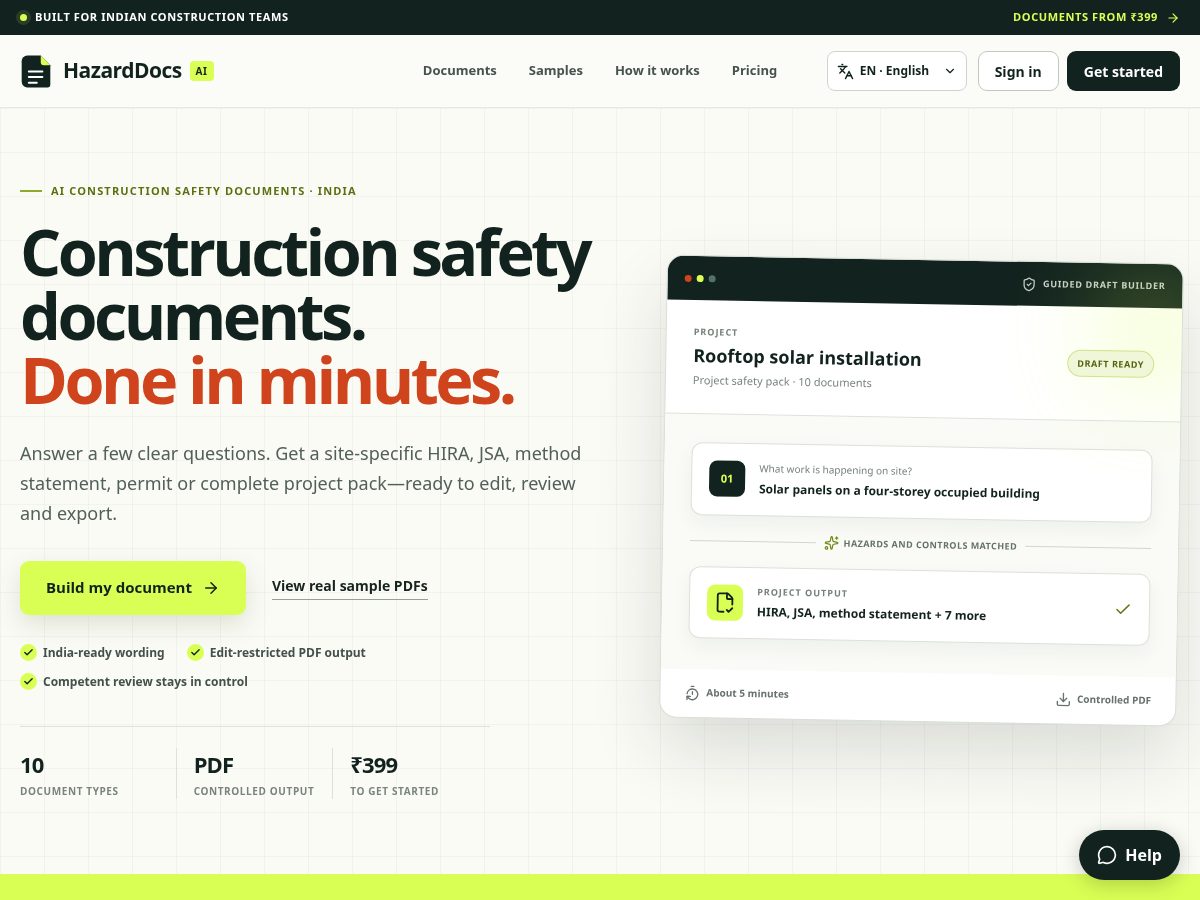
Task: Click shield icon by Guided Draft Builder
Action: tap(1028, 284)
